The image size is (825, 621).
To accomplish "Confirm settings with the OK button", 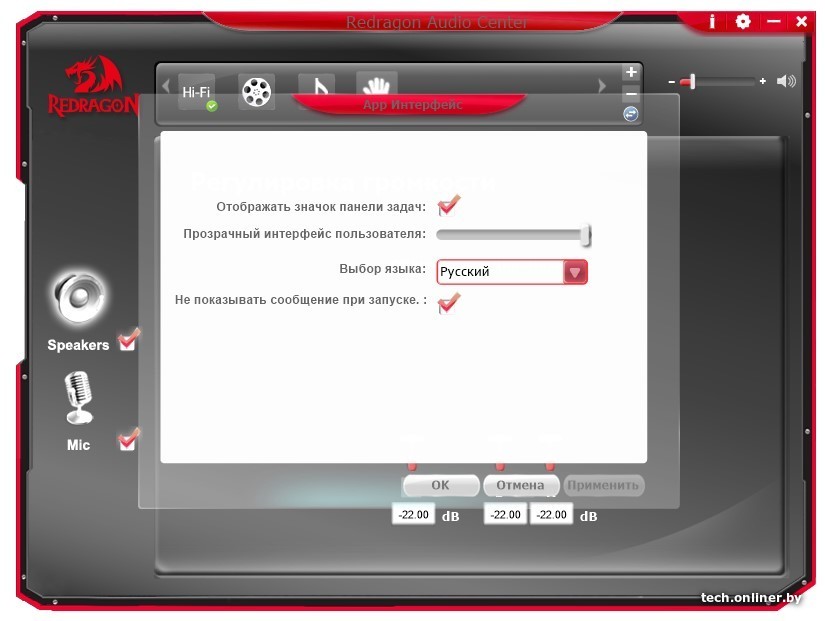I will pyautogui.click(x=441, y=485).
